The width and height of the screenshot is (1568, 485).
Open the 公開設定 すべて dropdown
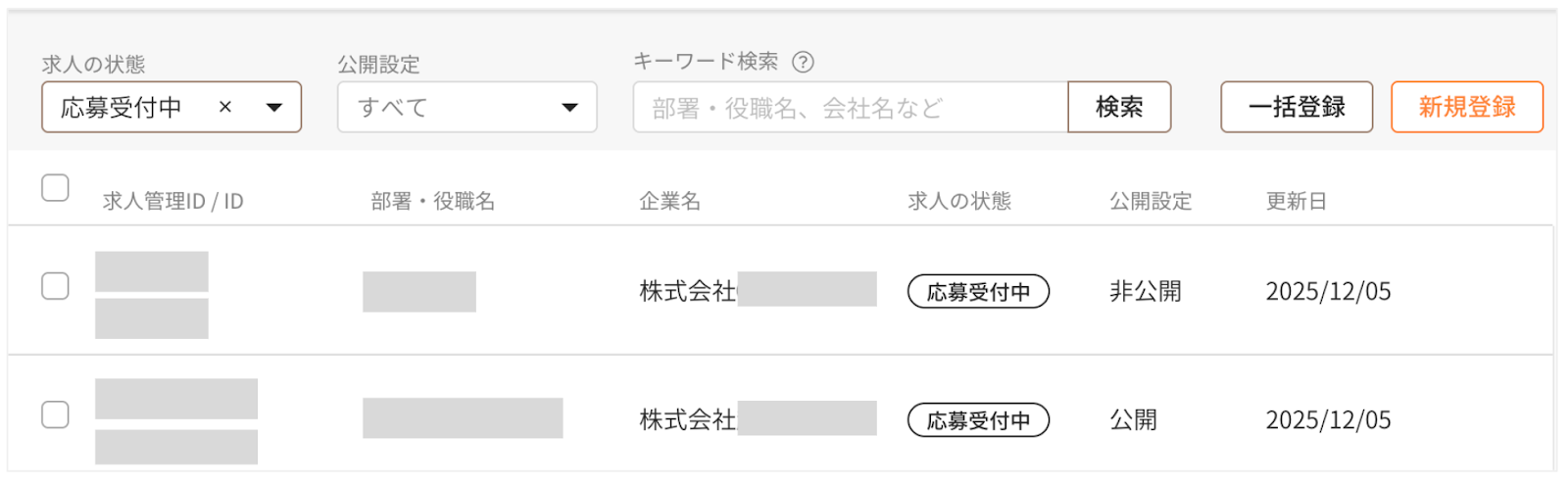[x=466, y=107]
